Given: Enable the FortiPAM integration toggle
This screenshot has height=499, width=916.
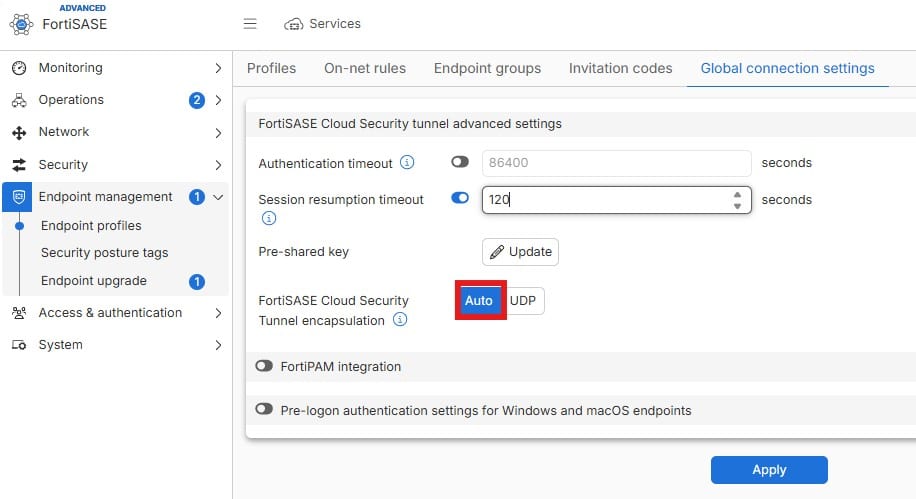Looking at the screenshot, I should 264,366.
